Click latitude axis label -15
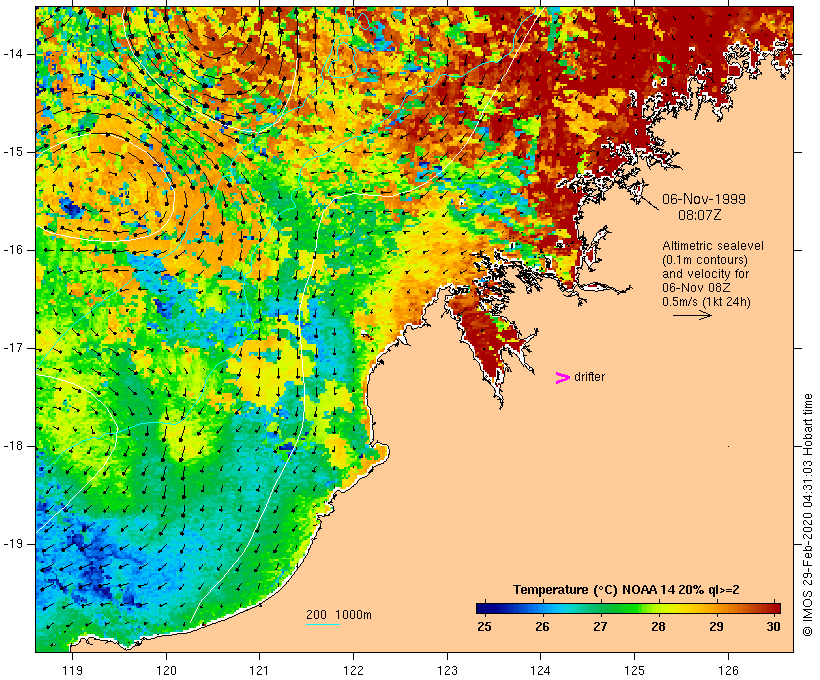Screen dimensions: 820x680 click(13, 152)
